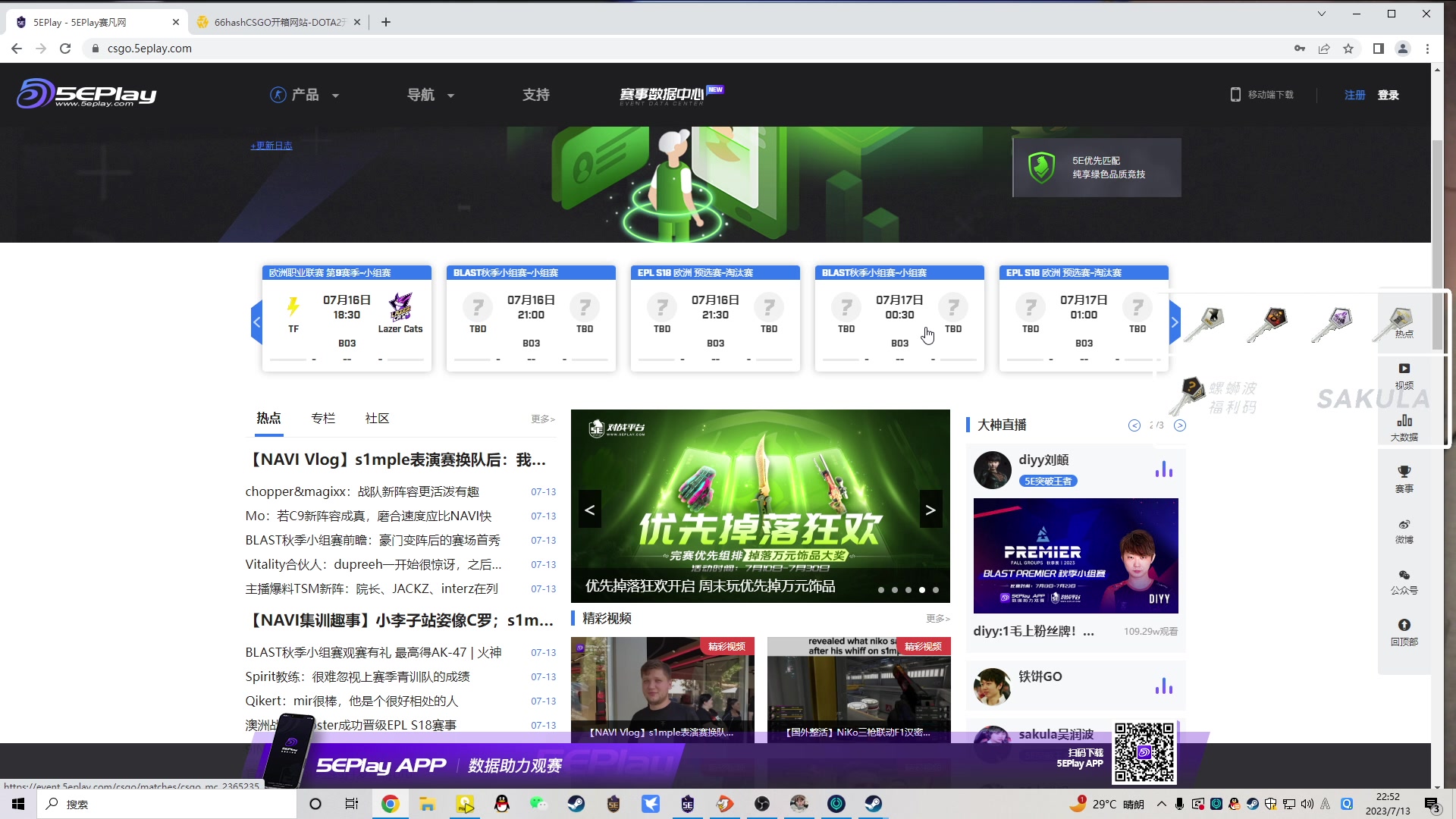Viewport: 1456px width, 819px height.
Task: Open the TF vs Lazer Cats match card
Action: click(347, 318)
